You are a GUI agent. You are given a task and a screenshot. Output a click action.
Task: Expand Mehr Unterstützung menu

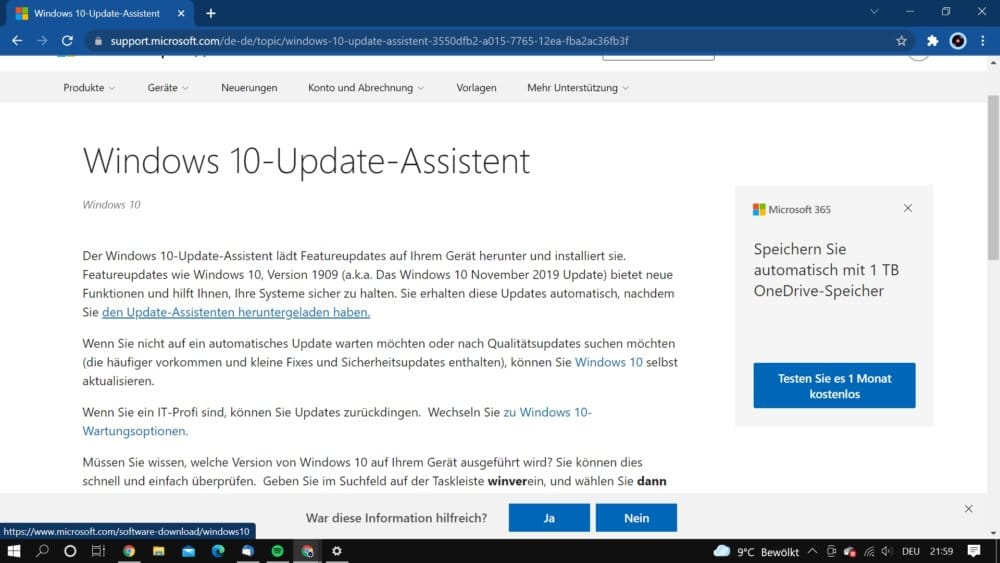578,88
